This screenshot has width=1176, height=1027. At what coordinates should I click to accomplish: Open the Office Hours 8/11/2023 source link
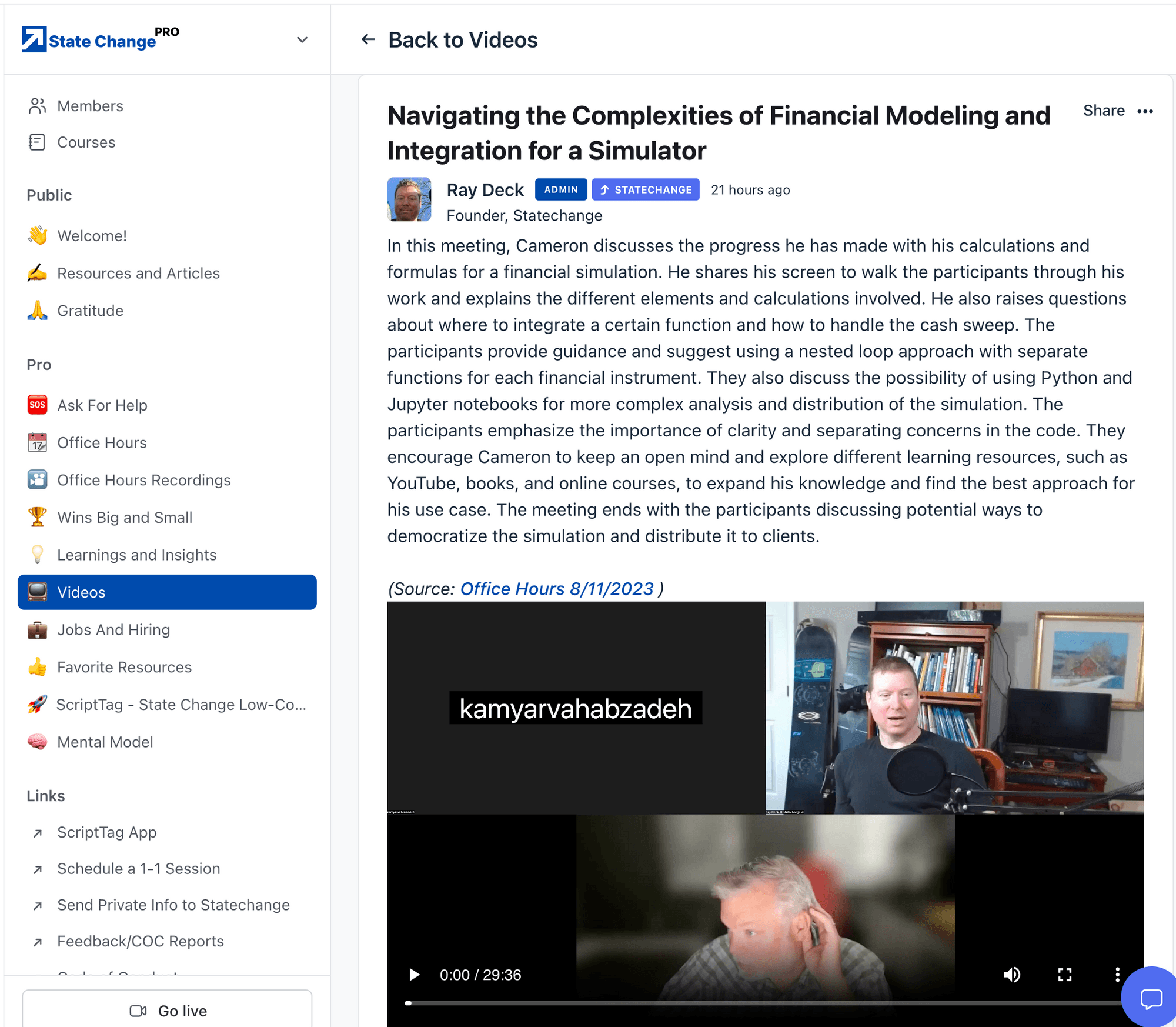(556, 589)
